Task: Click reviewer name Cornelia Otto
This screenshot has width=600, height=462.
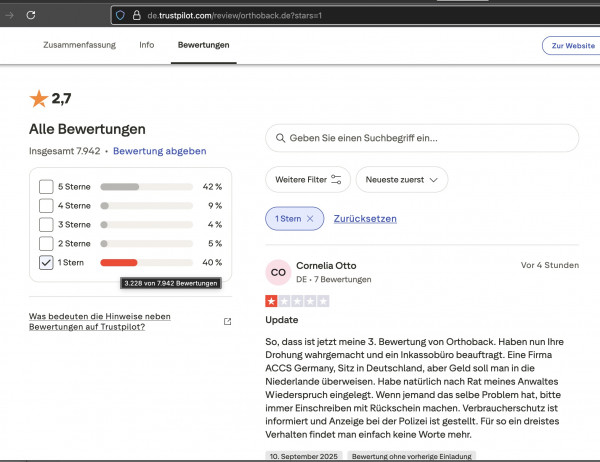Action: pos(326,266)
